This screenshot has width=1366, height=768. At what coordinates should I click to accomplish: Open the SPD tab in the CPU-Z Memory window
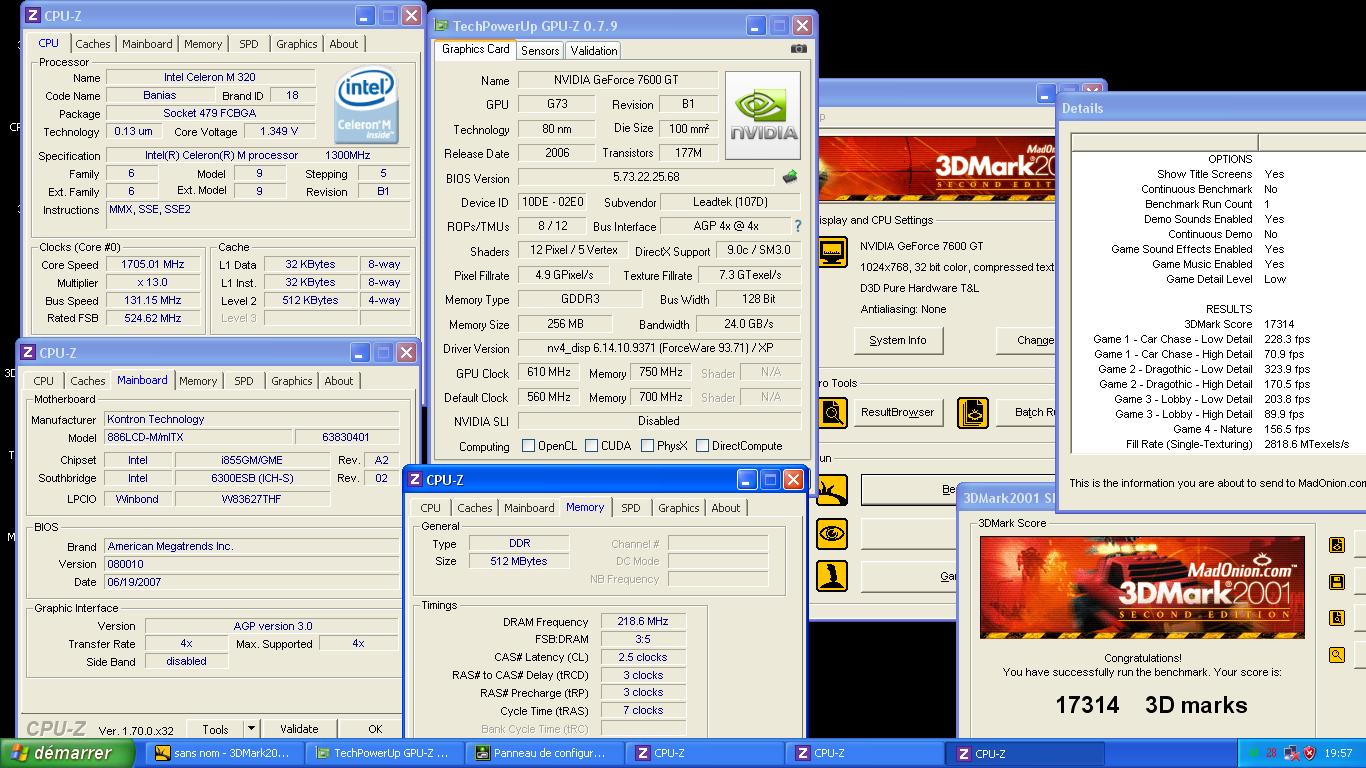tap(631, 508)
